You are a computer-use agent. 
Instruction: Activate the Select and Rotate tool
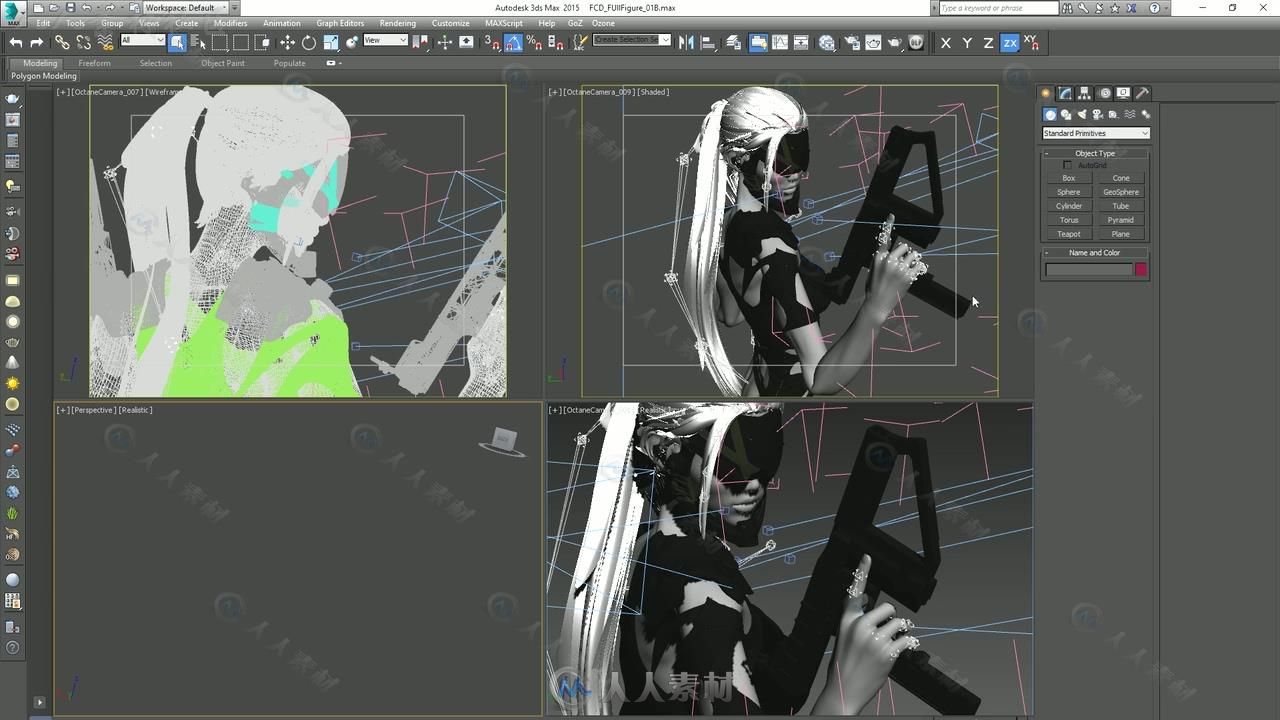[309, 42]
